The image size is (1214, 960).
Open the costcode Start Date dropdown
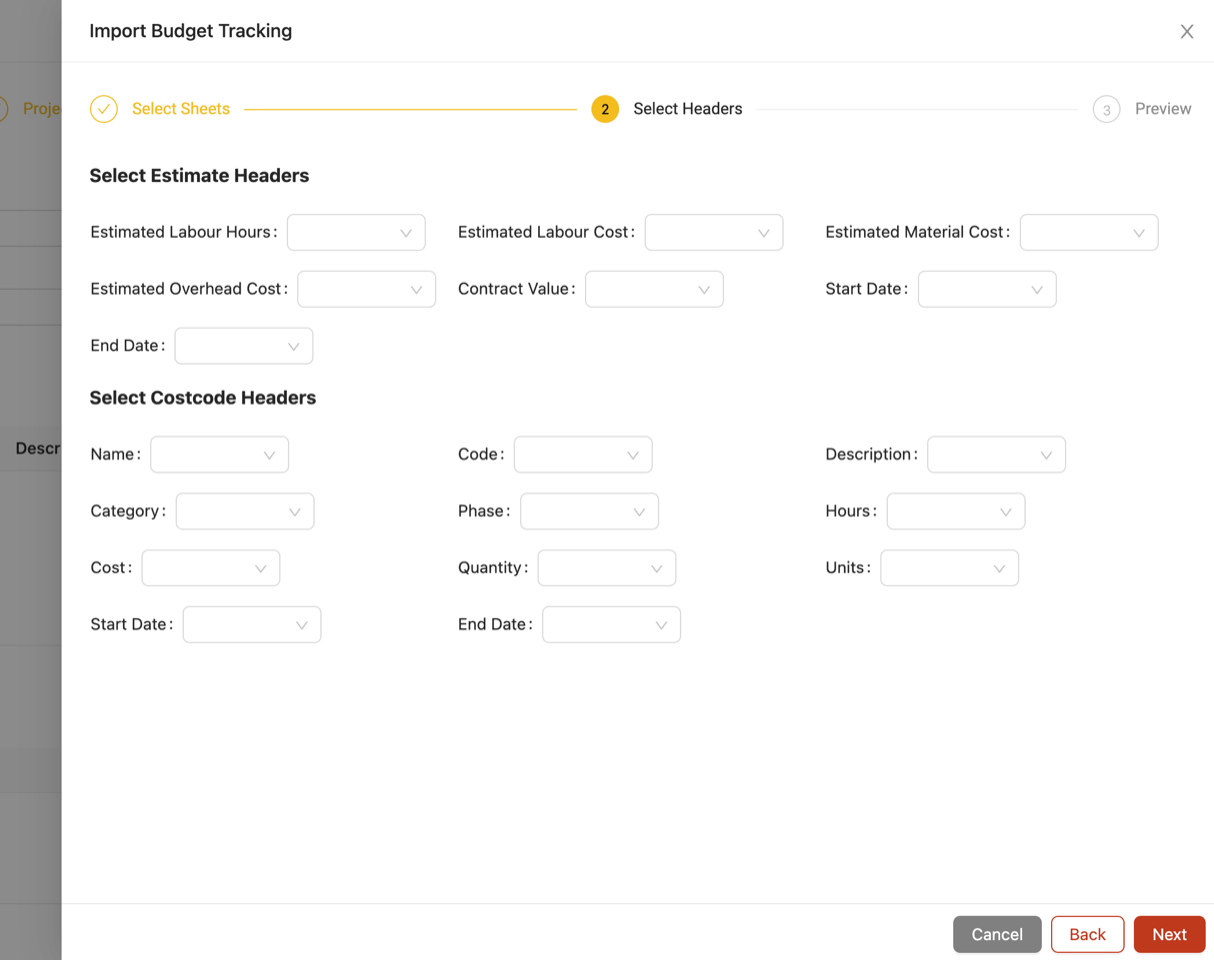252,625
